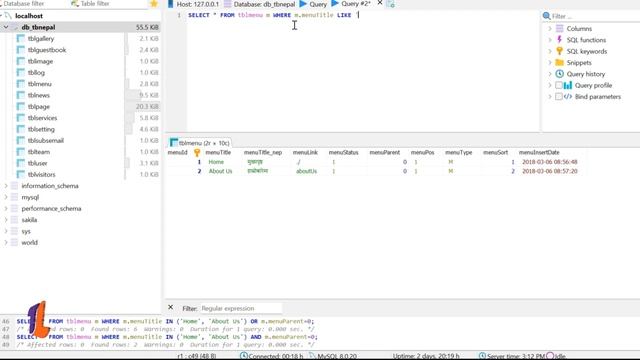Click the helper Filter input field

595,16
